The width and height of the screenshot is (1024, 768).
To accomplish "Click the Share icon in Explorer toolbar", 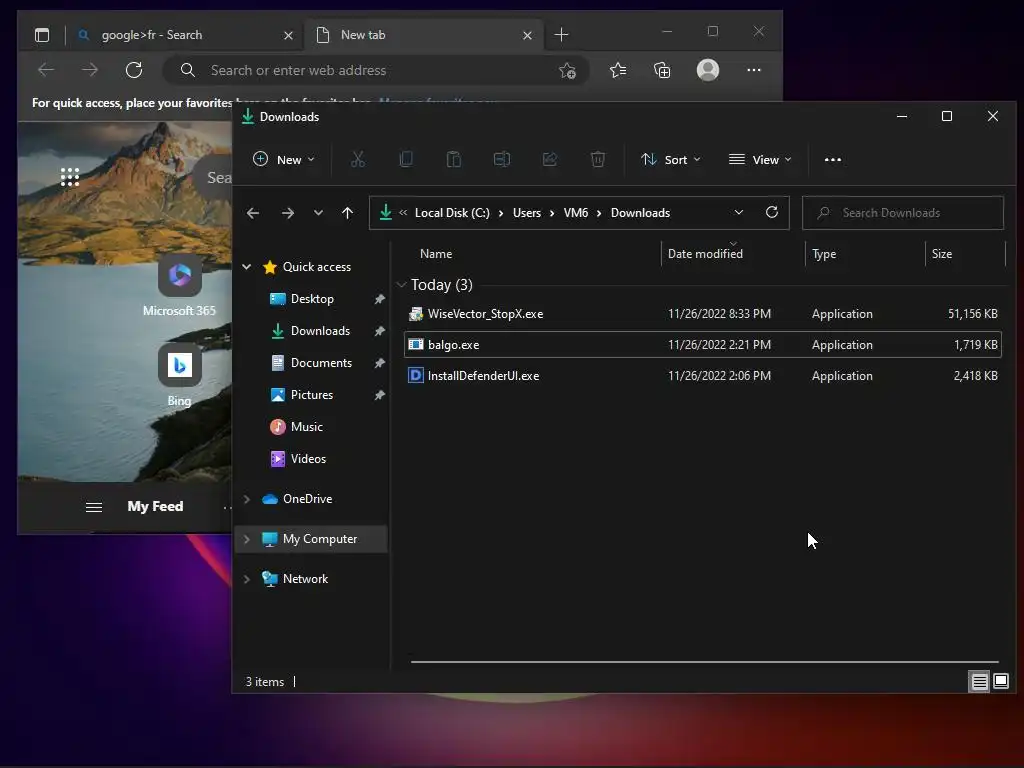I will (550, 159).
